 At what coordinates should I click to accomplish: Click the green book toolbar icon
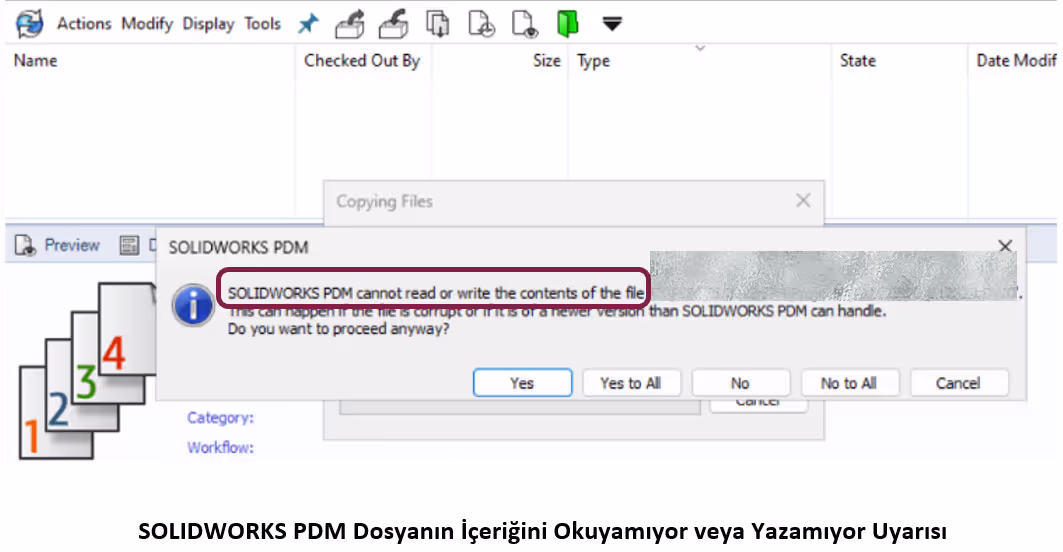[567, 24]
